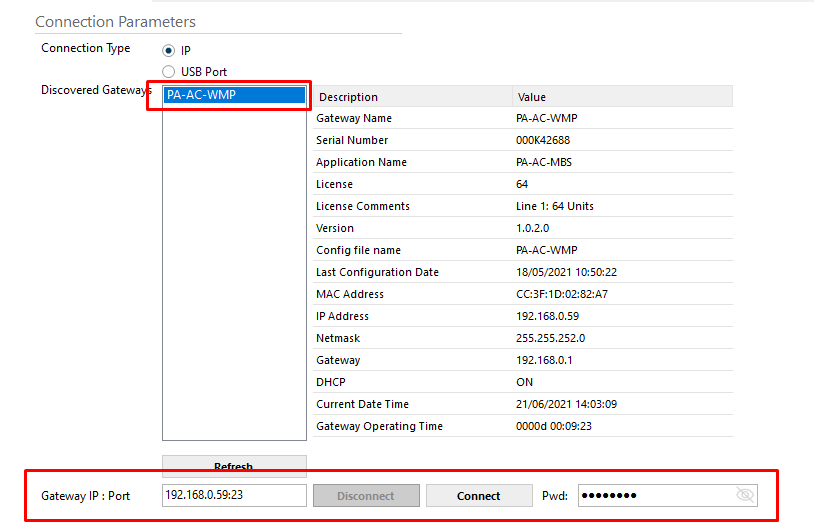The height and width of the screenshot is (532, 814).
Task: Select the USB Port radio button
Action: click(168, 72)
